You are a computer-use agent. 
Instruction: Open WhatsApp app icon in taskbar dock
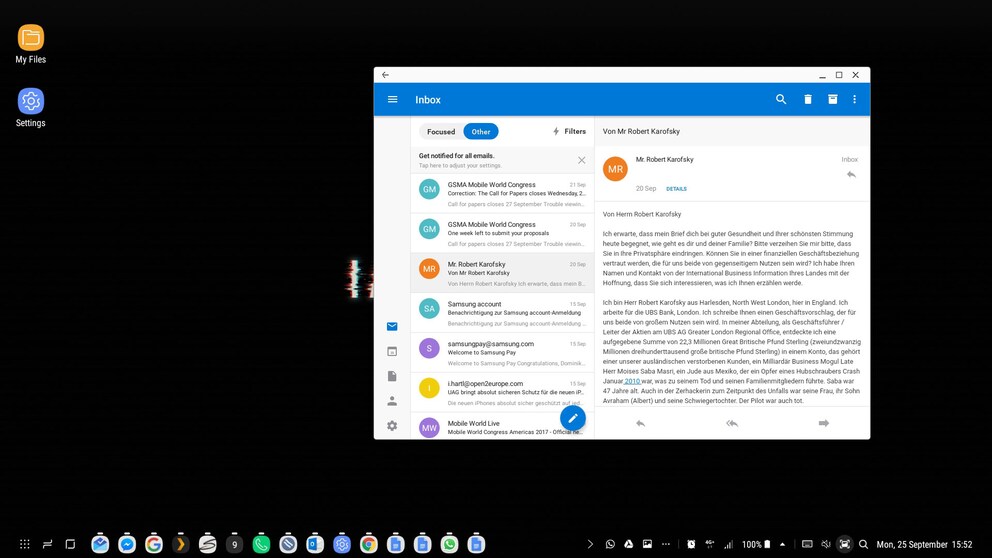449,543
